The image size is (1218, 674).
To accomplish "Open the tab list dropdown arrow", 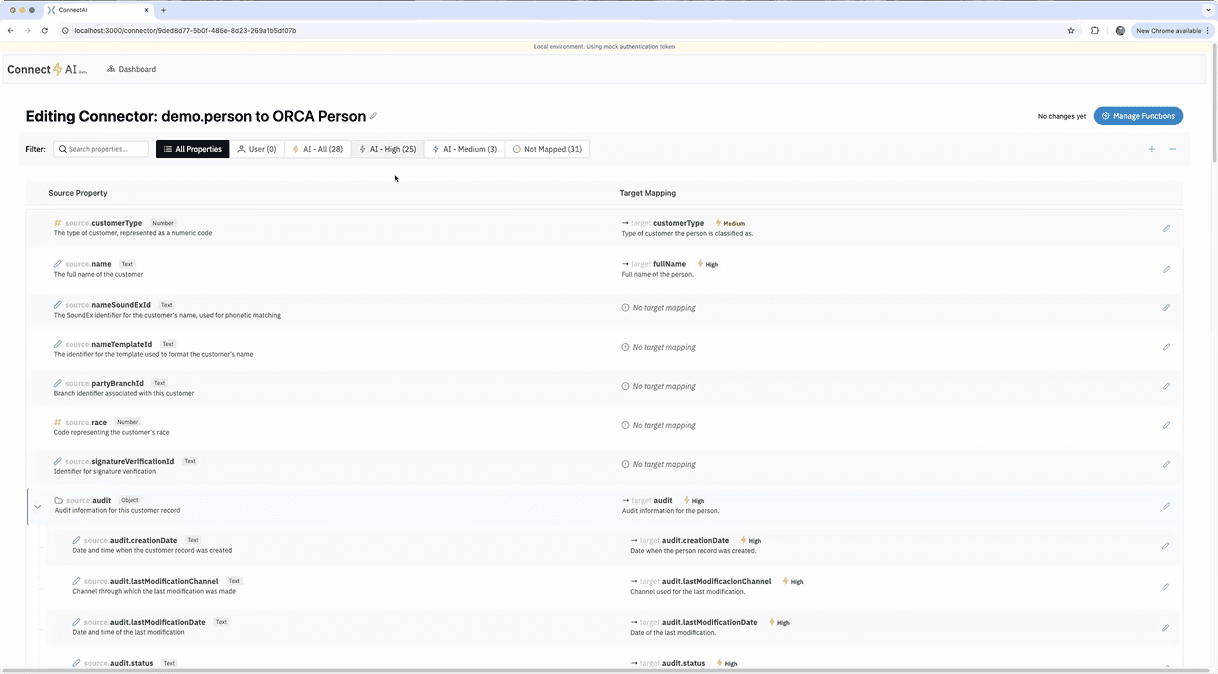I will pyautogui.click(x=1206, y=10).
